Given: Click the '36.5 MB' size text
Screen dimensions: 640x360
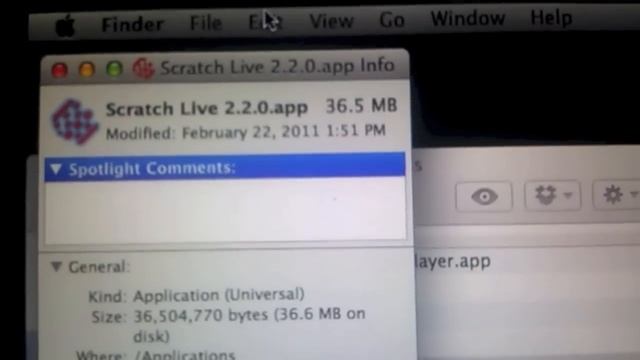Looking at the screenshot, I should (361, 106).
